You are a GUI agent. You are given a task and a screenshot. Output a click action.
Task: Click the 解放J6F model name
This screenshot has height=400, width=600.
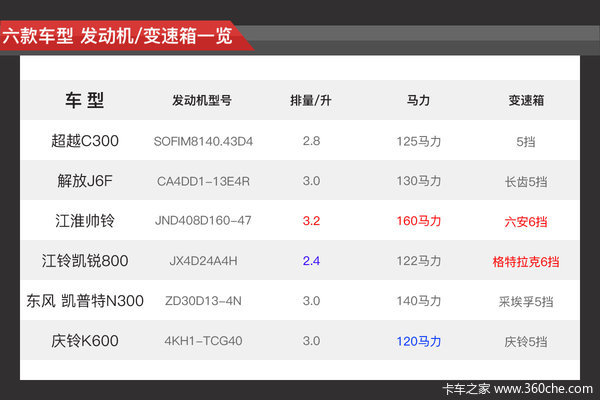(x=85, y=181)
